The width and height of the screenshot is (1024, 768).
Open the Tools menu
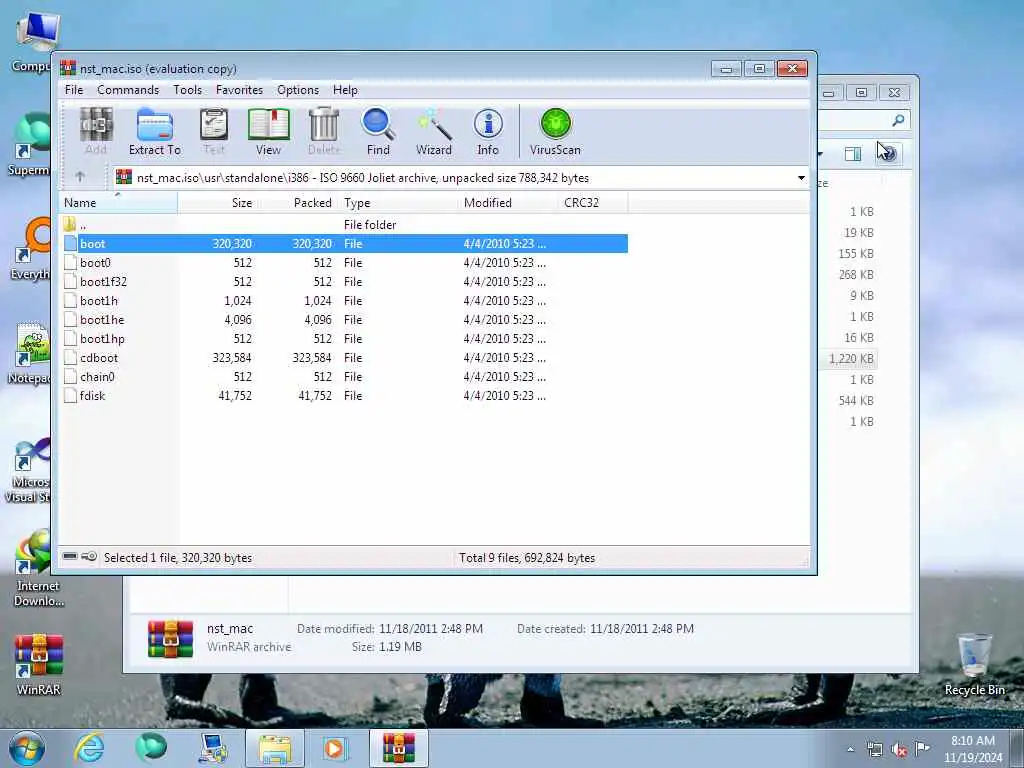click(187, 90)
